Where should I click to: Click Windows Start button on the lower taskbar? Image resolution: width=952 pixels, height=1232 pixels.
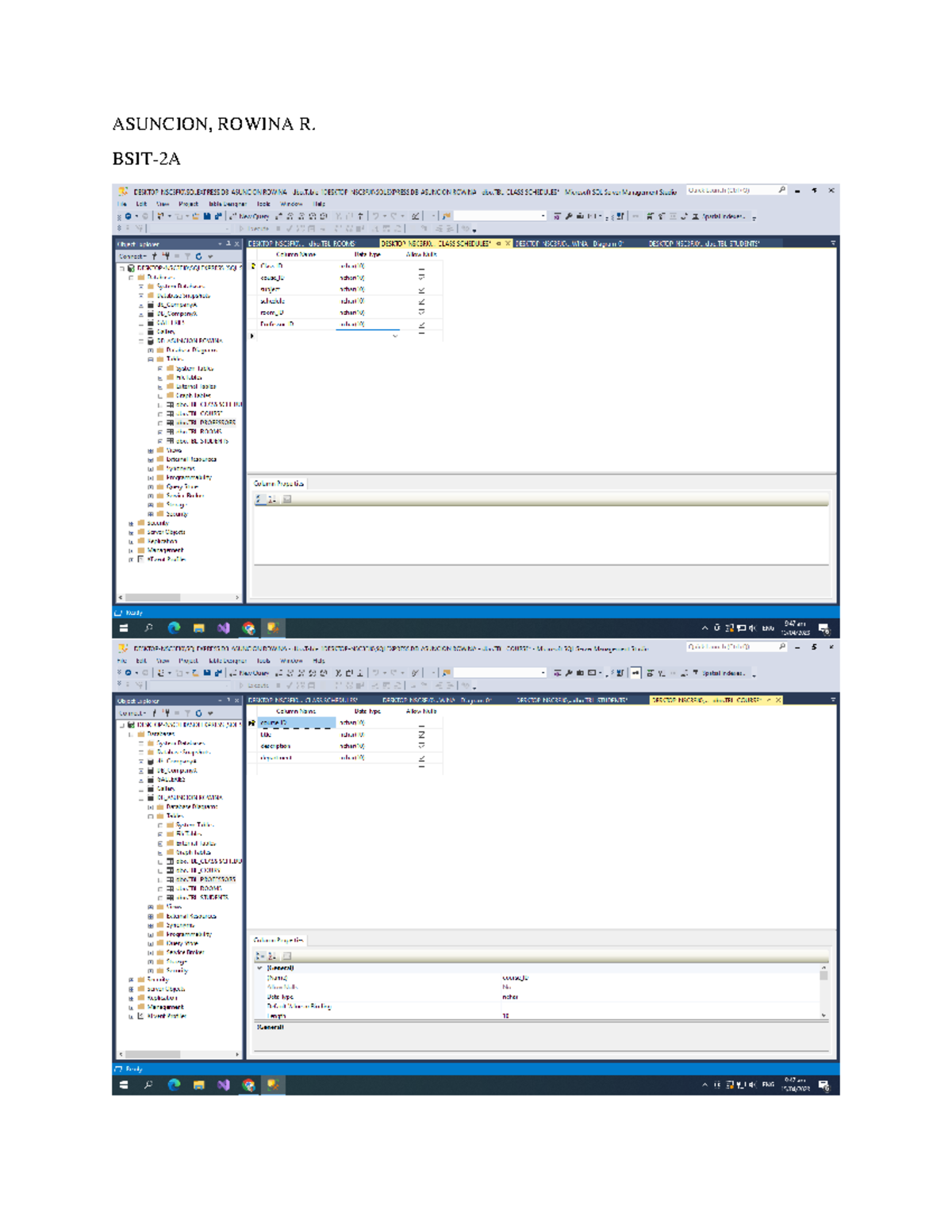124,1084
